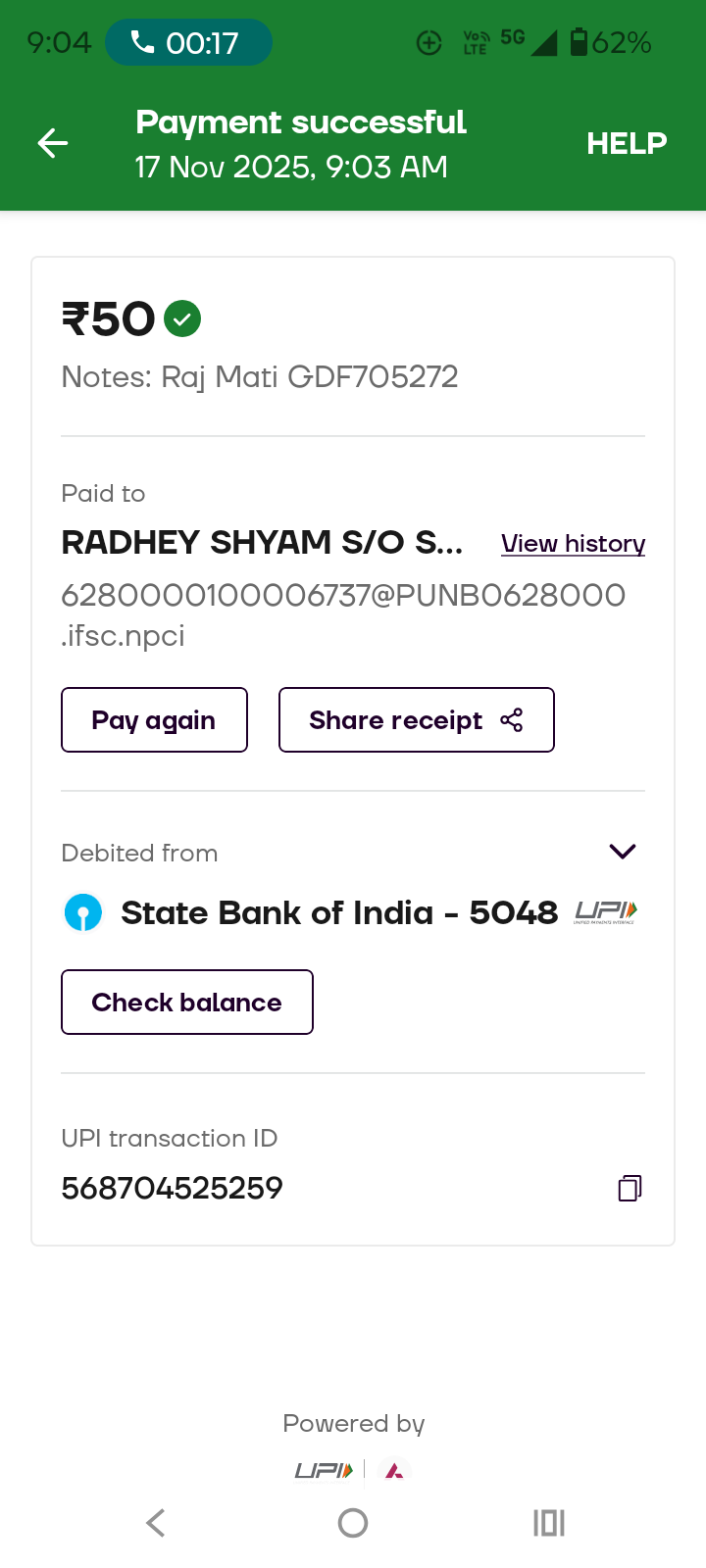This screenshot has height=1568, width=706.
Task: Tap the green payment success checkmark
Action: (x=182, y=318)
